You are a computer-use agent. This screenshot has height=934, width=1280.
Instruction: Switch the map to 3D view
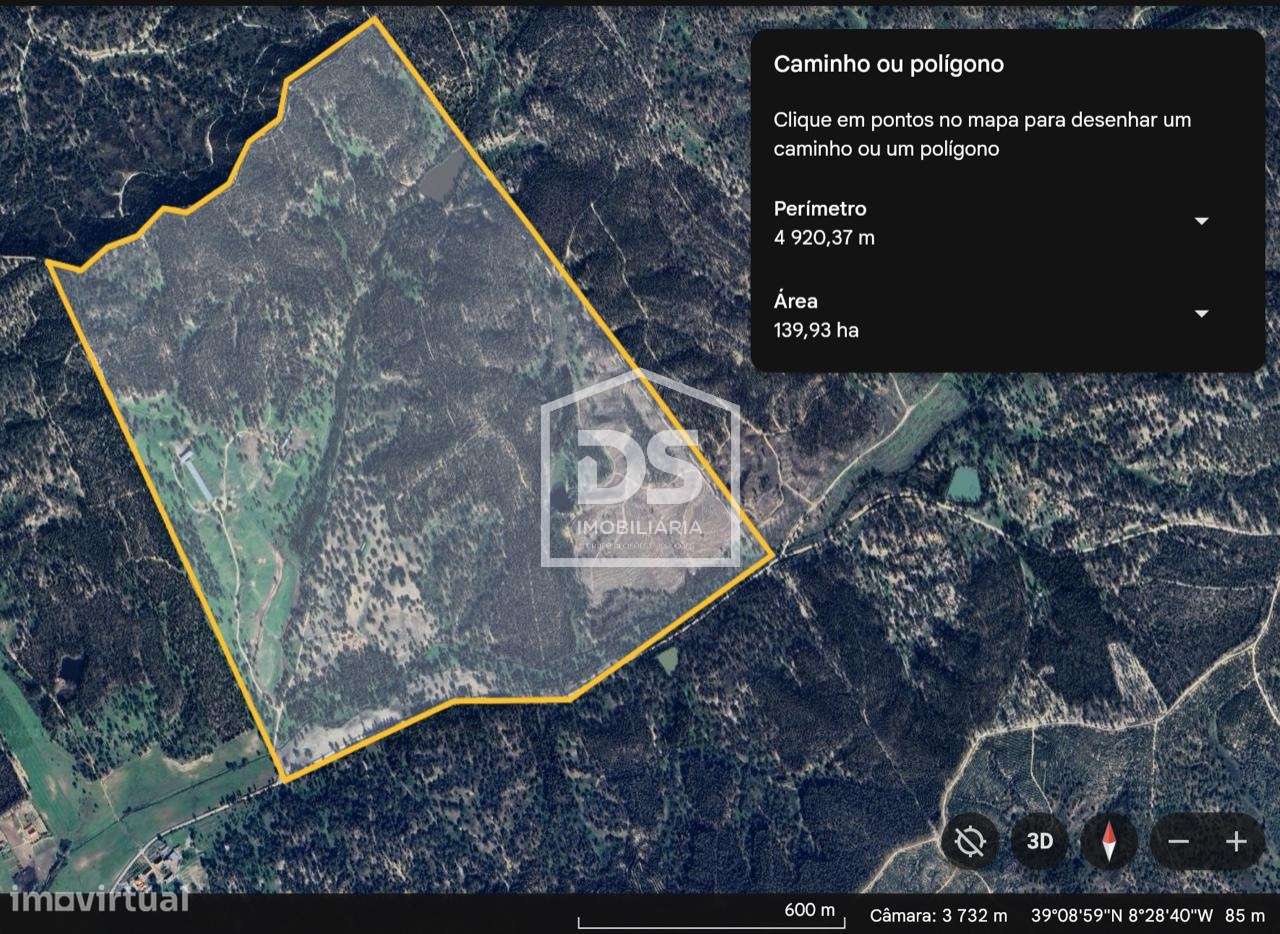click(1040, 841)
